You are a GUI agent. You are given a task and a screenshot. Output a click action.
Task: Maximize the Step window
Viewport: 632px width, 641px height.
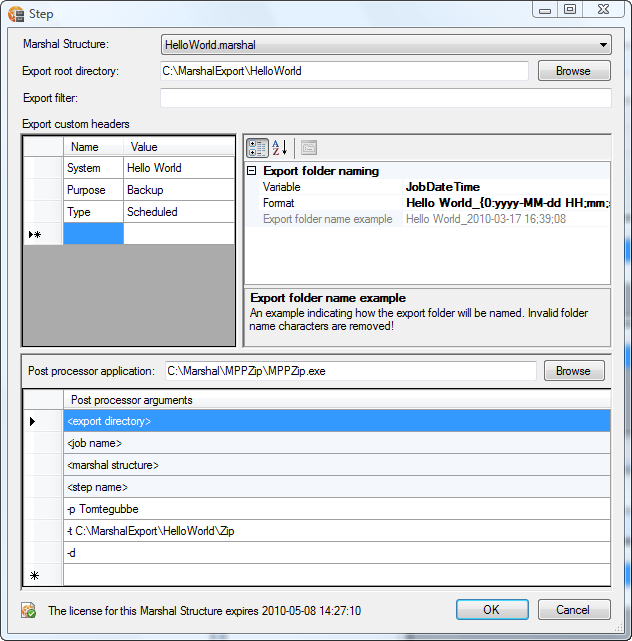point(570,10)
